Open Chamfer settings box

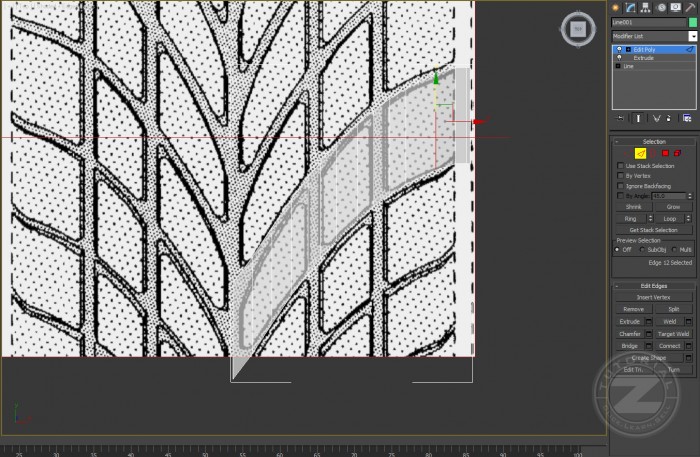[x=649, y=334]
